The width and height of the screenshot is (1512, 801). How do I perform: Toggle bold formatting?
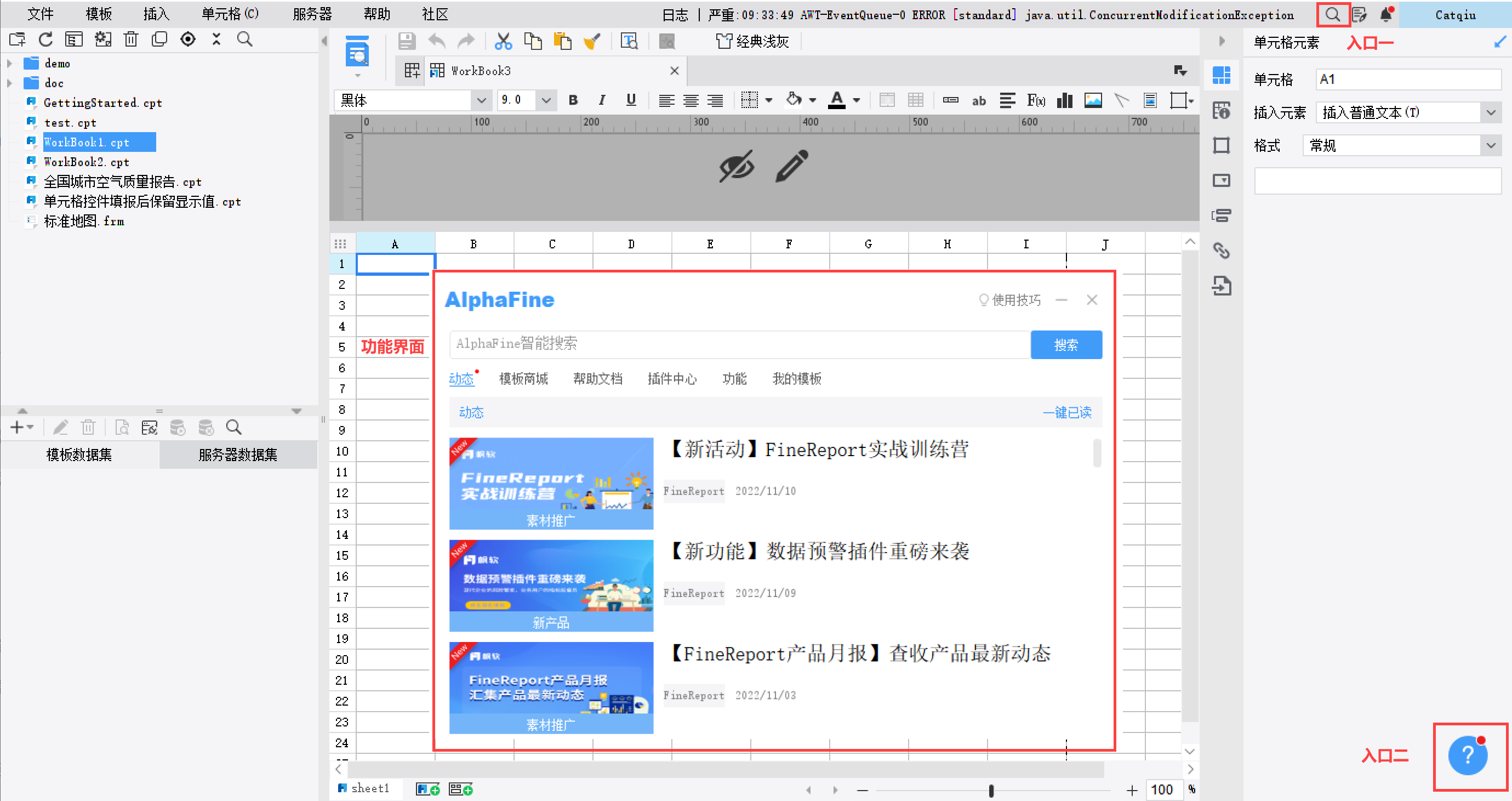pyautogui.click(x=573, y=100)
